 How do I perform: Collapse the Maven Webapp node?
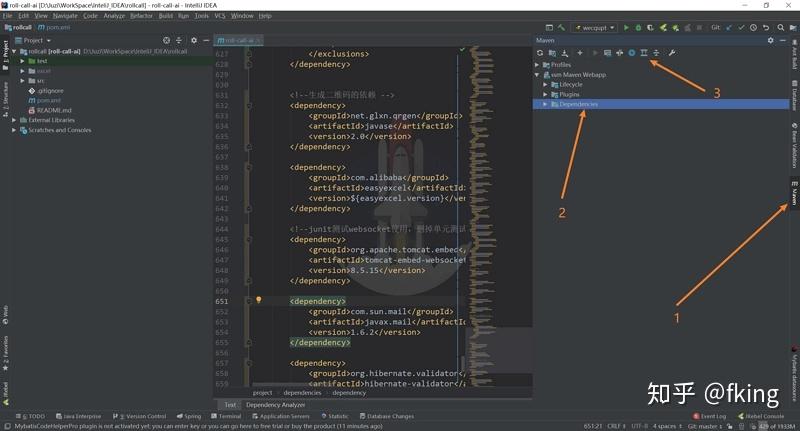pos(537,75)
